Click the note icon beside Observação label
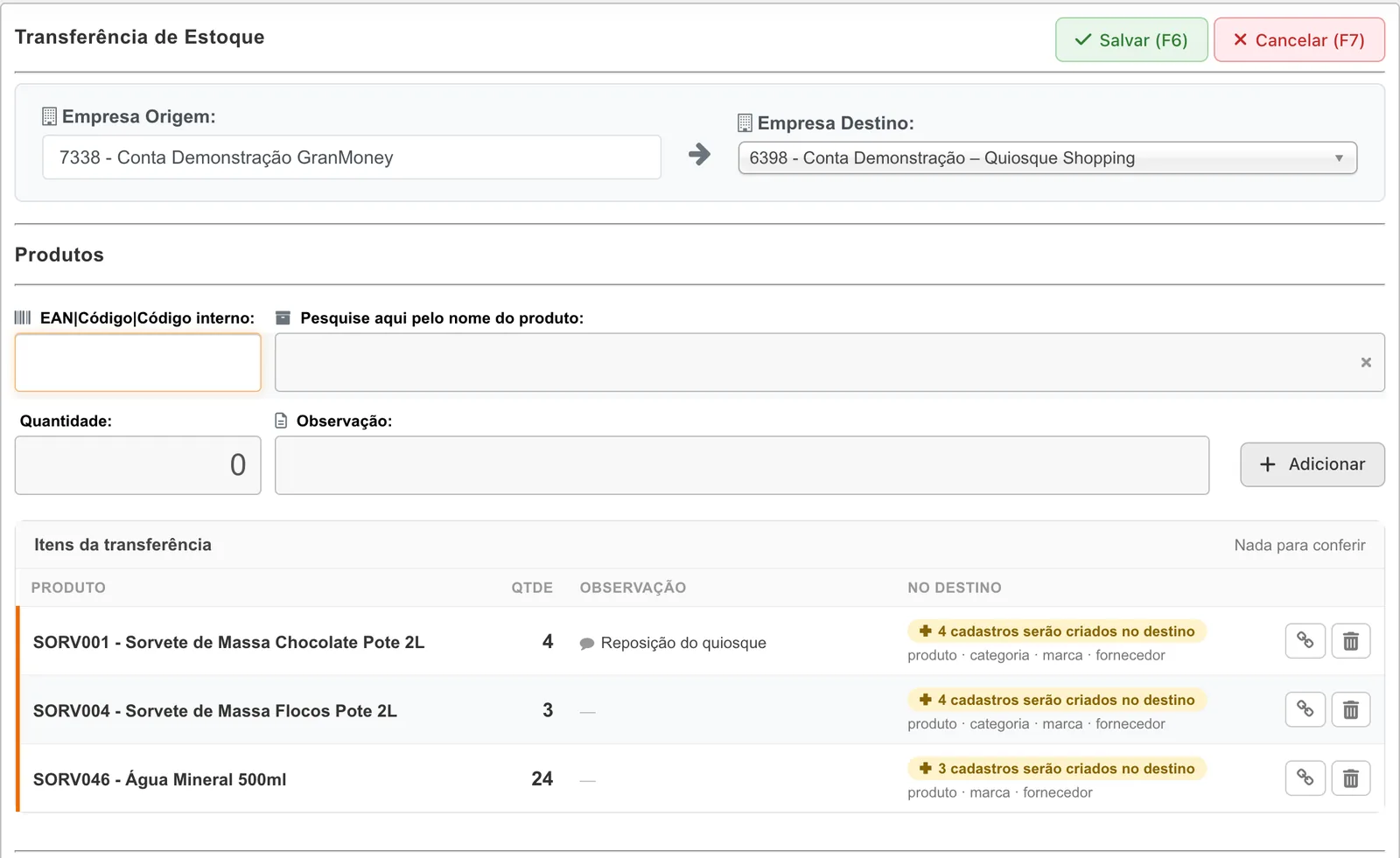The image size is (1400, 858). point(281,421)
